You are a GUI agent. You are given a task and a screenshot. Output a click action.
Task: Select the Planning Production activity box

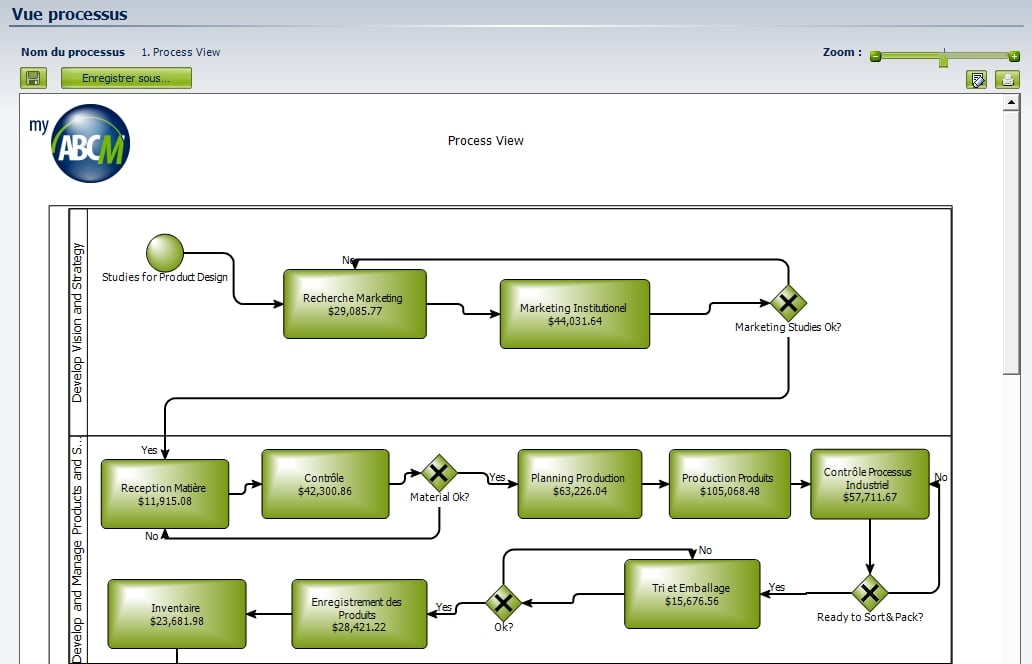(579, 484)
